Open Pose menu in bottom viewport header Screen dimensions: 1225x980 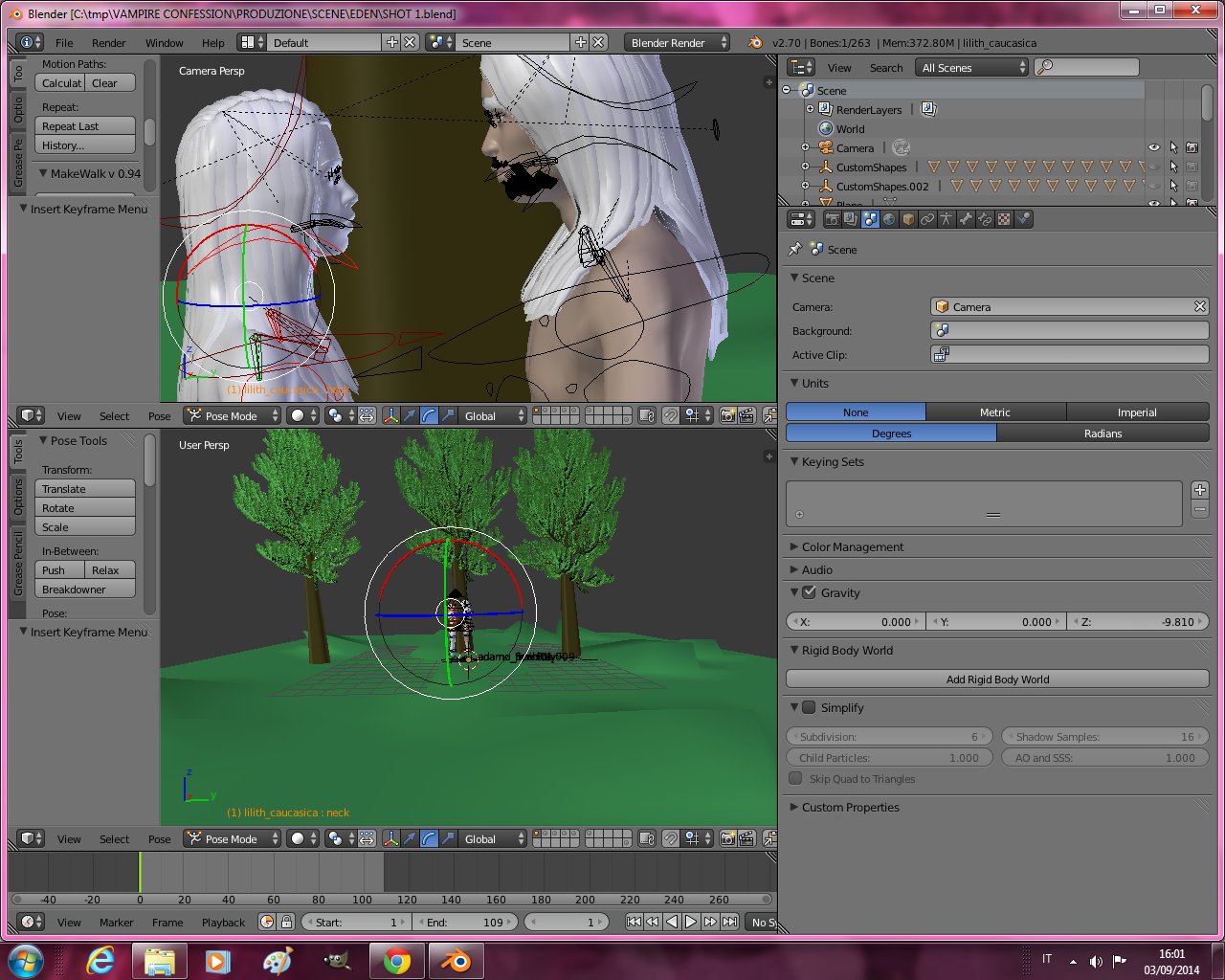159,838
